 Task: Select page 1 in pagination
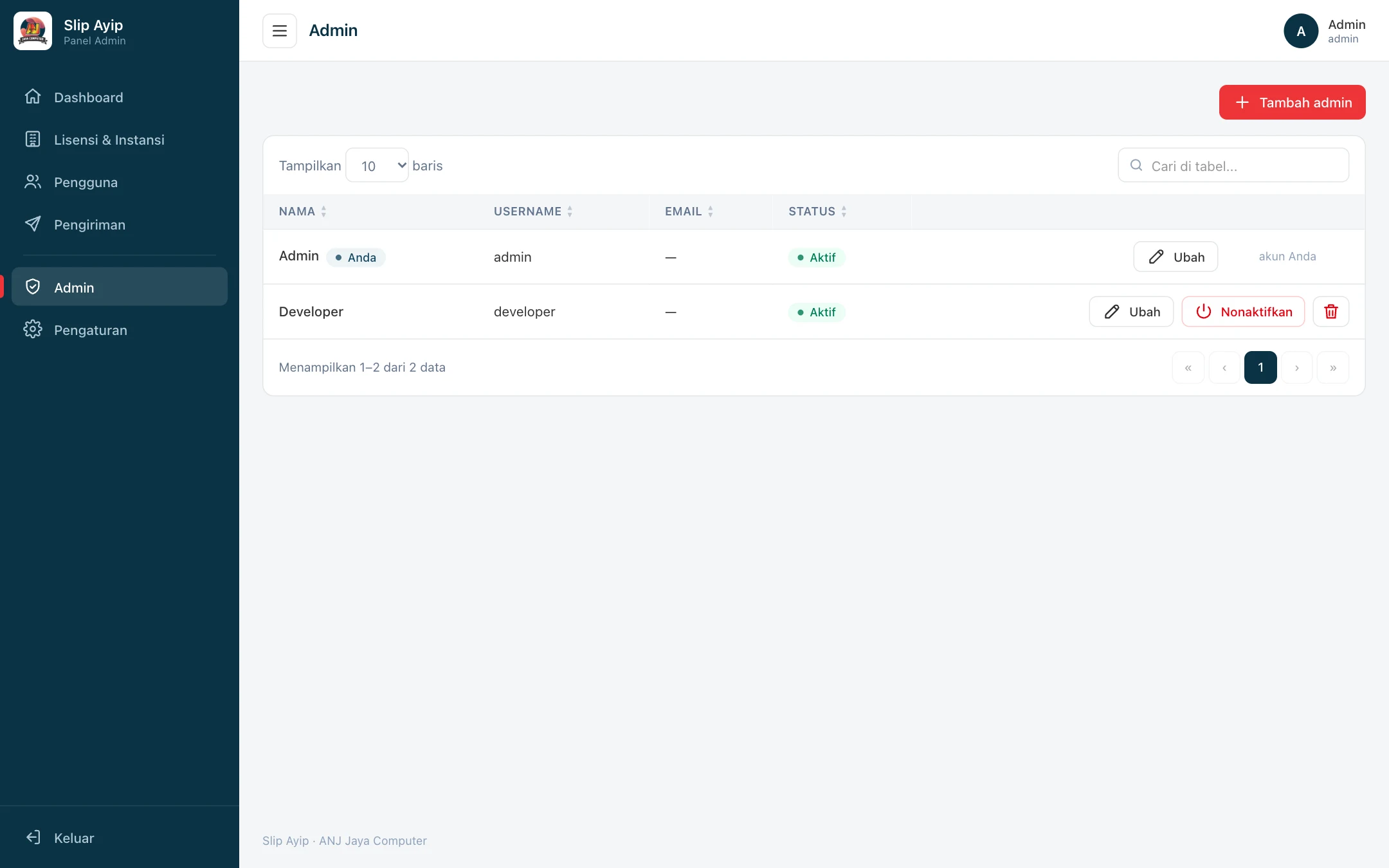pos(1260,368)
